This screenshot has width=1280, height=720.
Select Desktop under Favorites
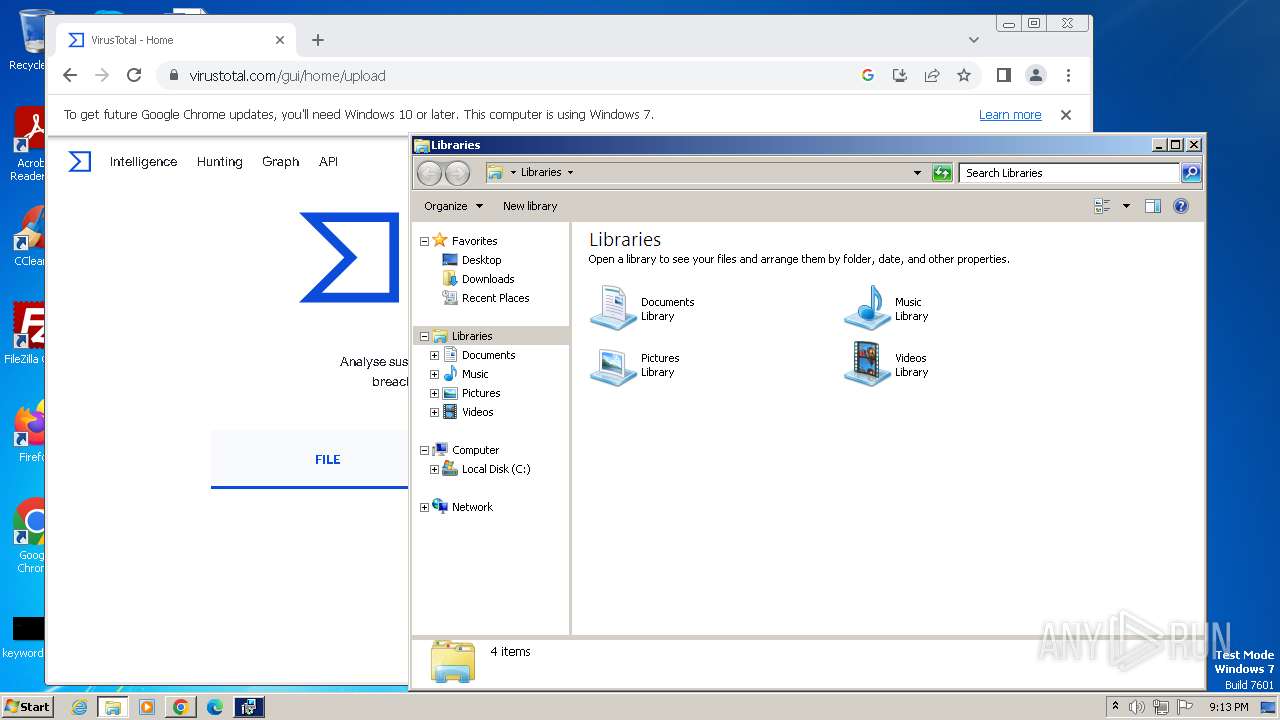coord(481,260)
